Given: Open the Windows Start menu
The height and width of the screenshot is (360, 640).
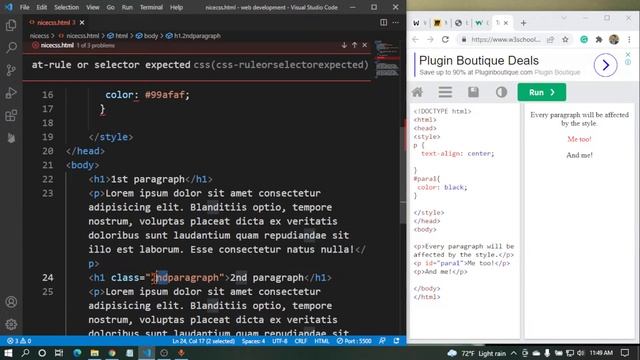Looking at the screenshot, I should [x=8, y=353].
